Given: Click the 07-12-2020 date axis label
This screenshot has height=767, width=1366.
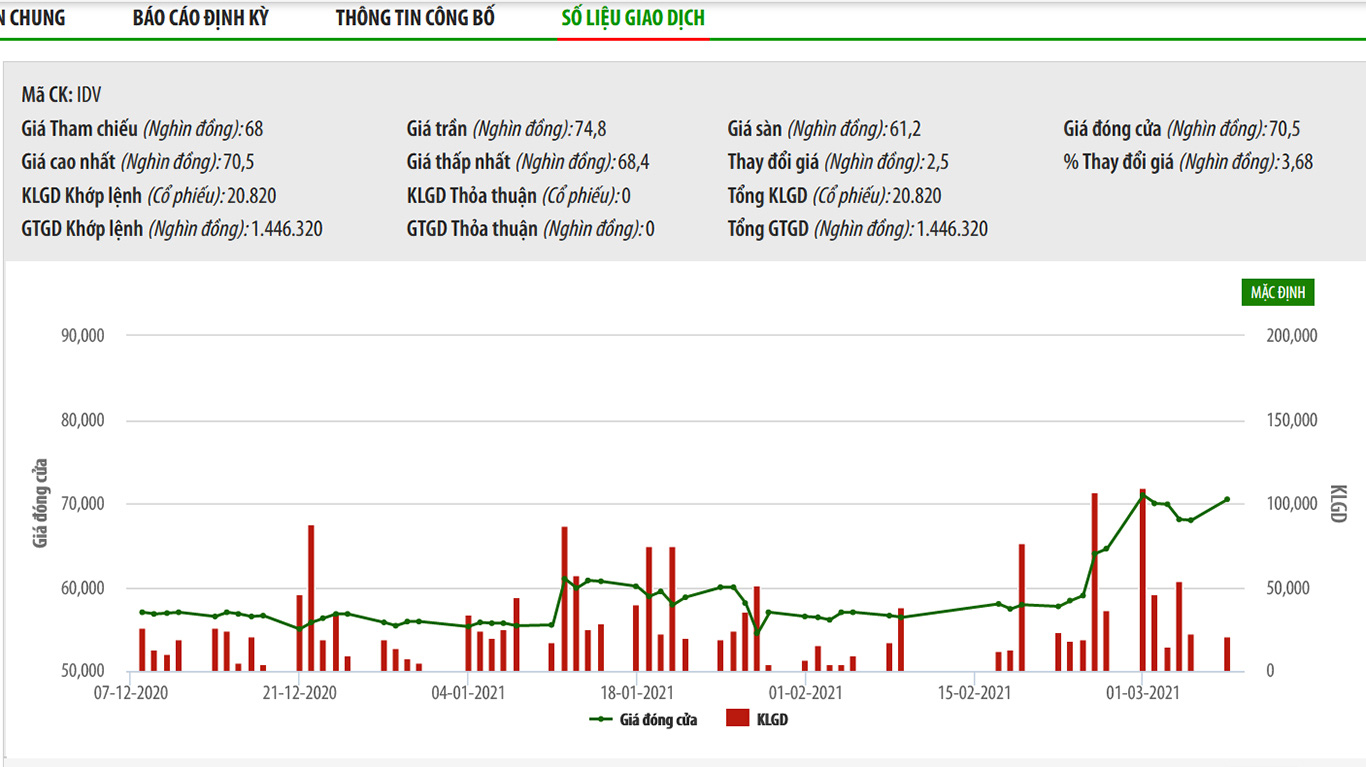Looking at the screenshot, I should (x=131, y=693).
